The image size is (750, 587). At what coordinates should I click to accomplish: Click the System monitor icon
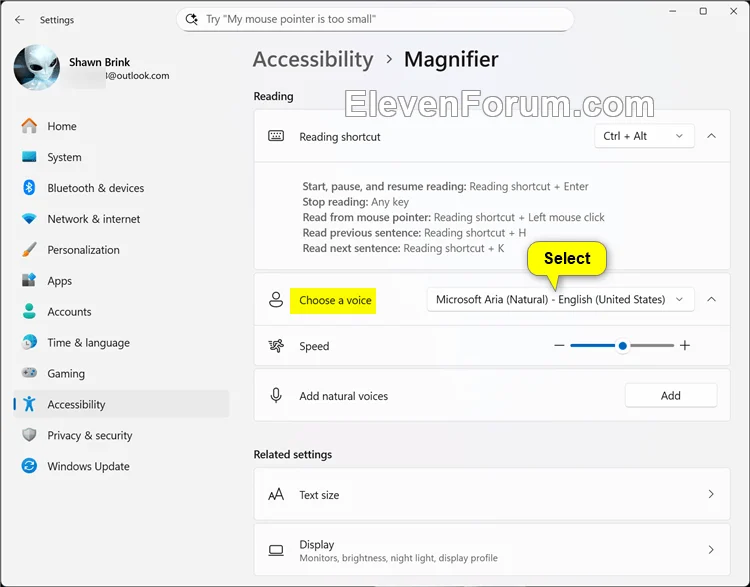(x=29, y=157)
